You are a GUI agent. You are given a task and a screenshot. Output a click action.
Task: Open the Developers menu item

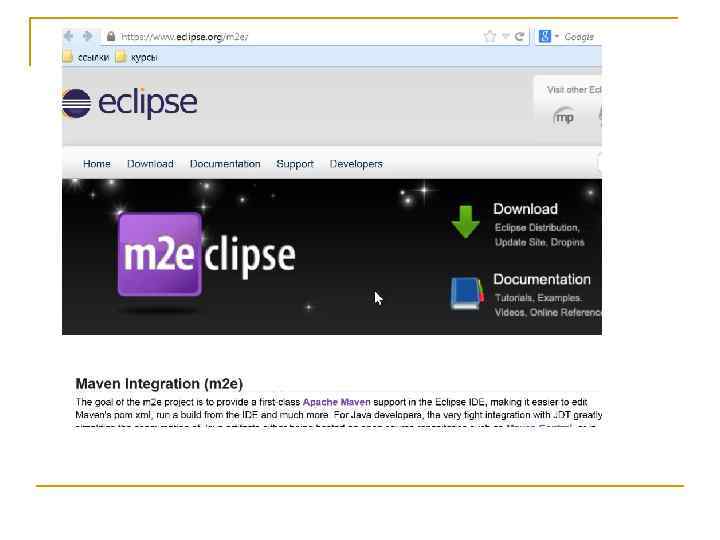tap(356, 164)
